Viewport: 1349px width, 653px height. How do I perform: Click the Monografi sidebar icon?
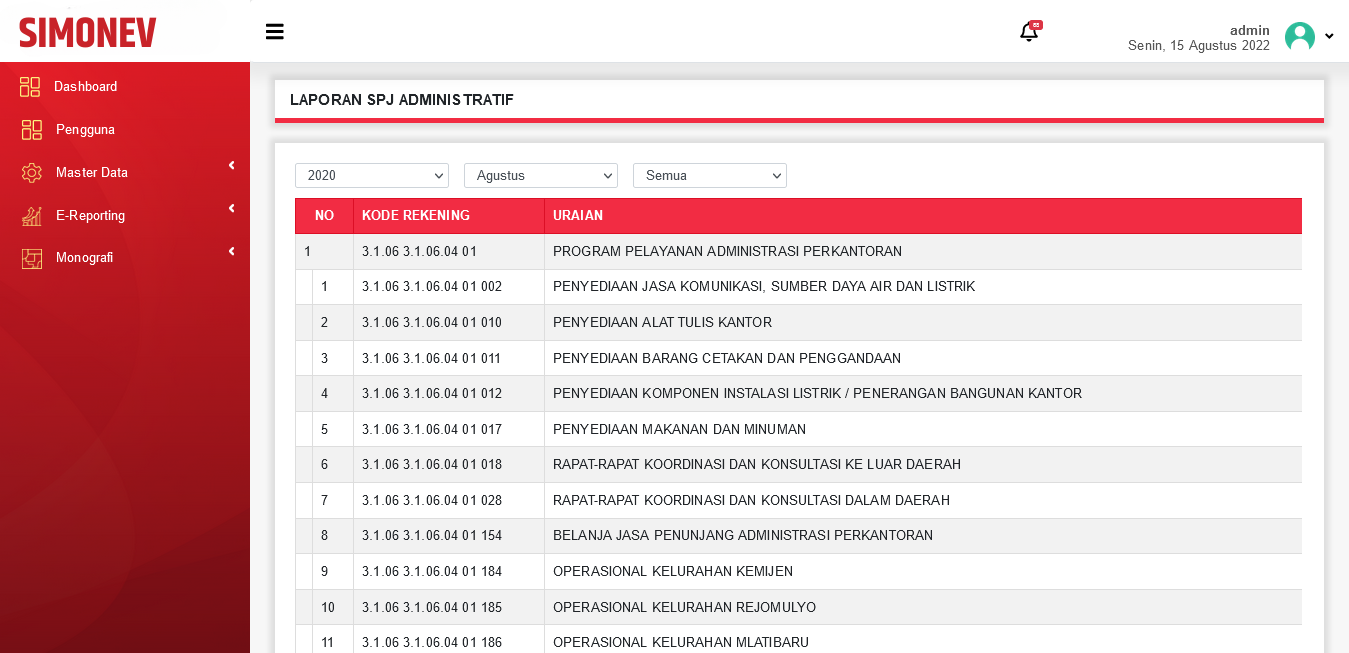pyautogui.click(x=31, y=258)
